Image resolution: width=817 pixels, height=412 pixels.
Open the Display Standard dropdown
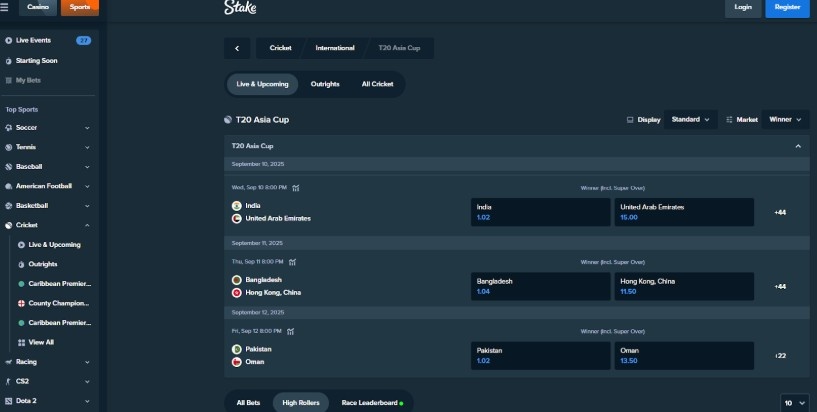pyautogui.click(x=690, y=120)
